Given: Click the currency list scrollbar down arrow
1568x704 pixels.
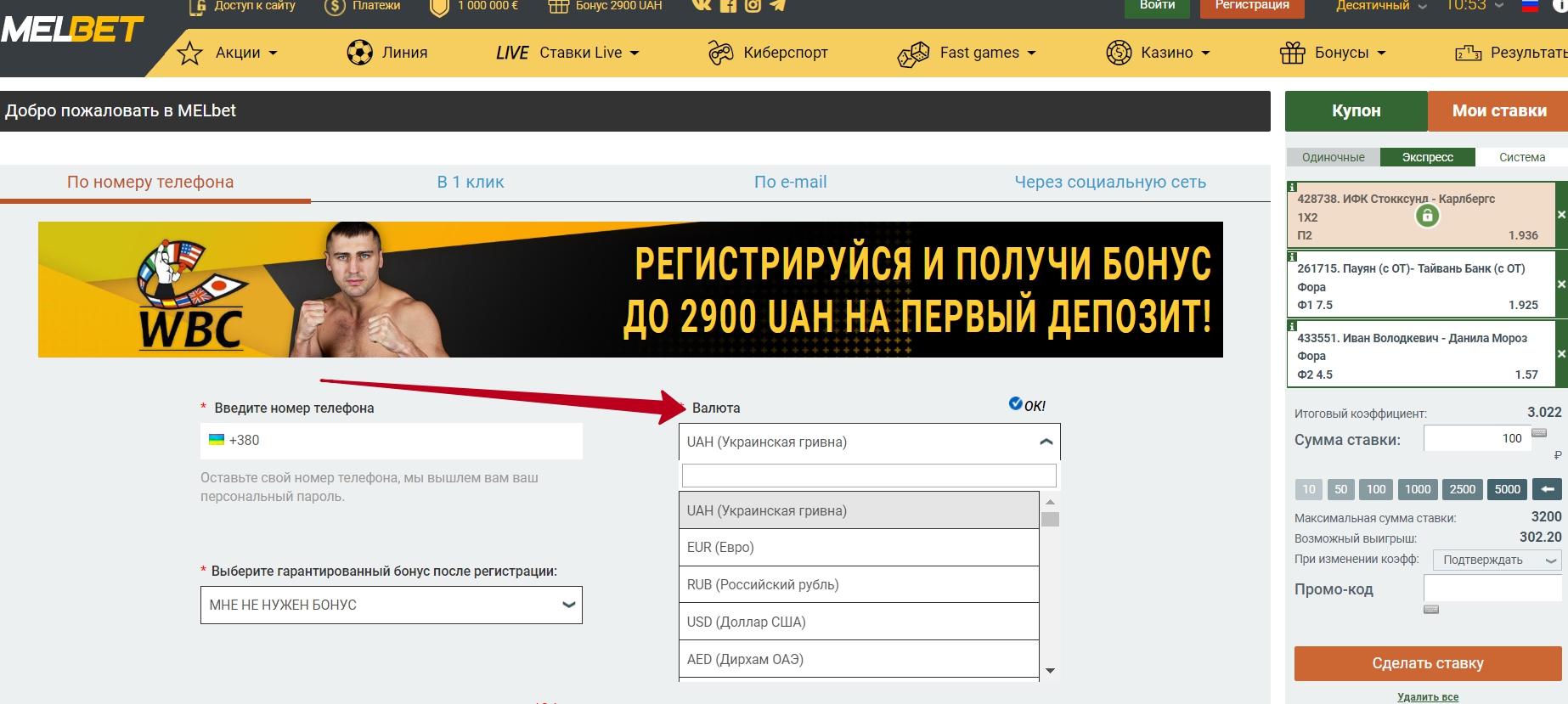Looking at the screenshot, I should pyautogui.click(x=1050, y=671).
